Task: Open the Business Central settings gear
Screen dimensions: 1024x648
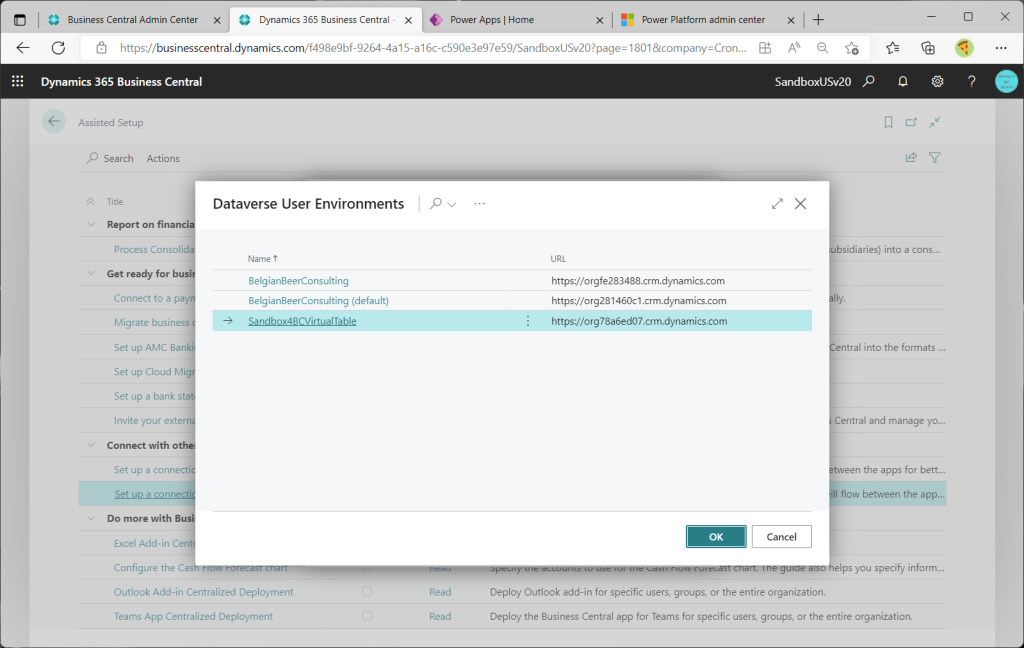Action: pyautogui.click(x=937, y=81)
